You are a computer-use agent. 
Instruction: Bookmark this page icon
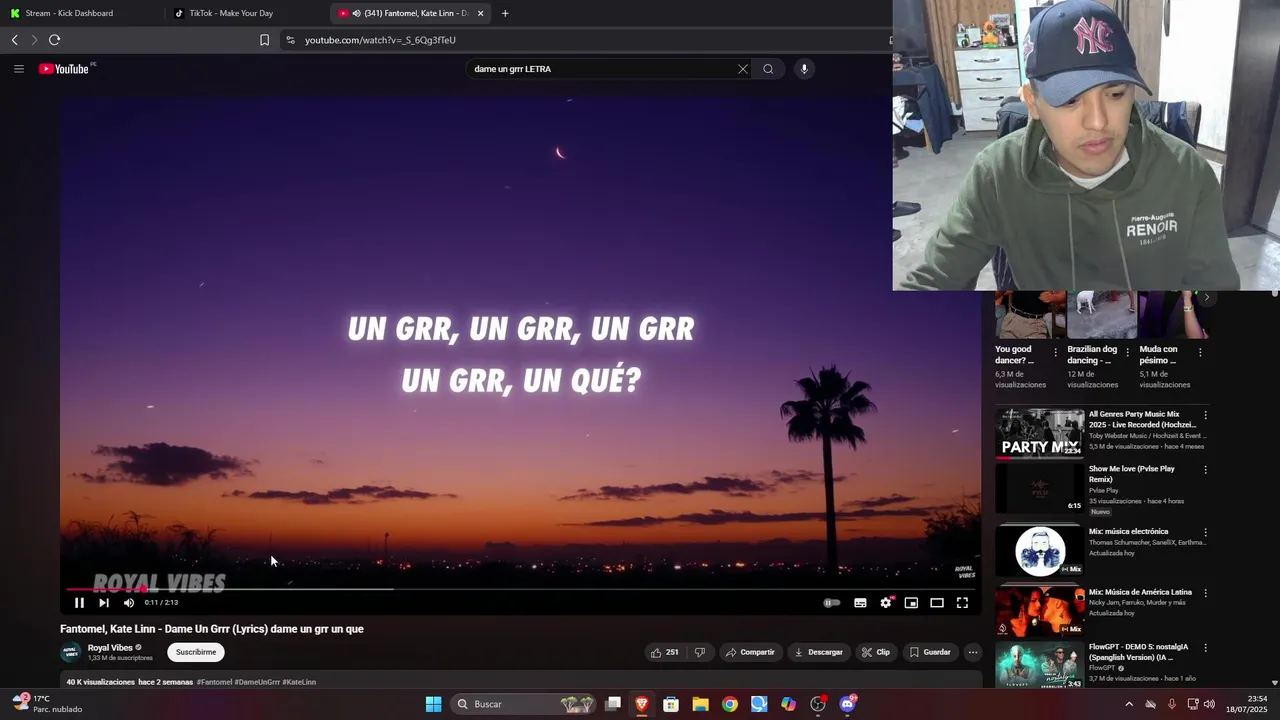click(264, 40)
